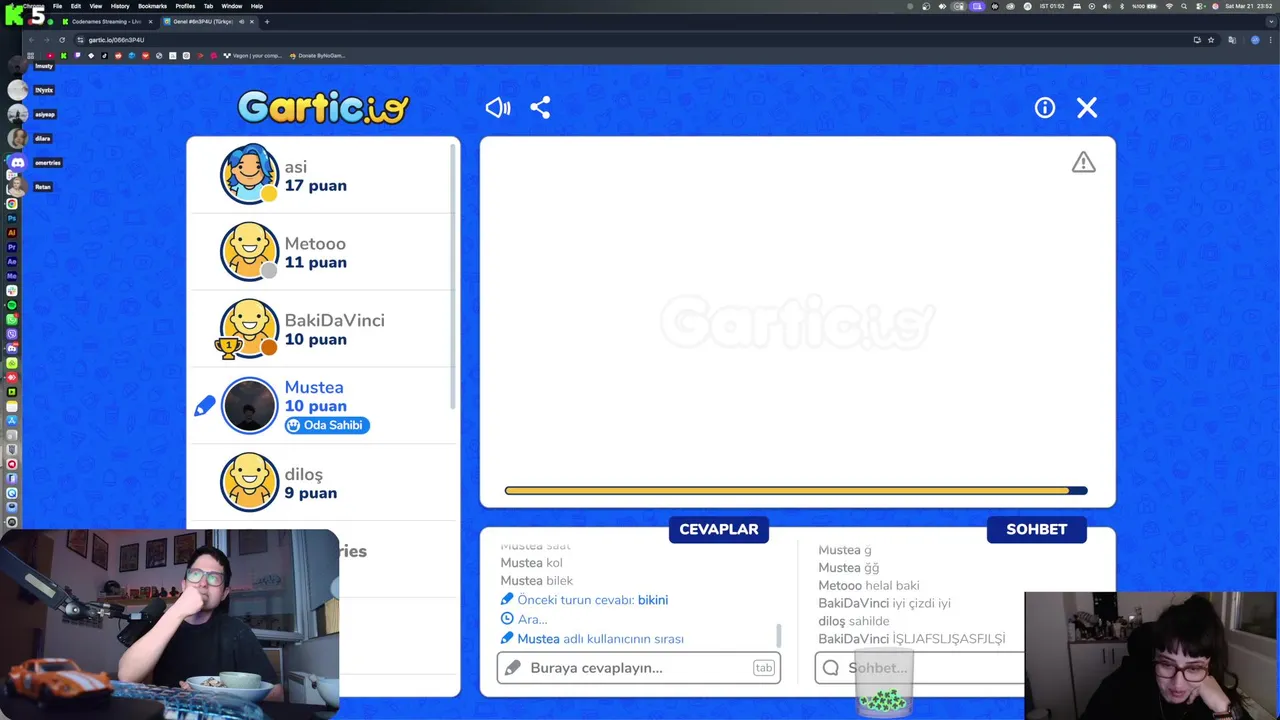The image size is (1280, 720).
Task: Click the blue pencil drawer indicator
Action: [x=205, y=406]
